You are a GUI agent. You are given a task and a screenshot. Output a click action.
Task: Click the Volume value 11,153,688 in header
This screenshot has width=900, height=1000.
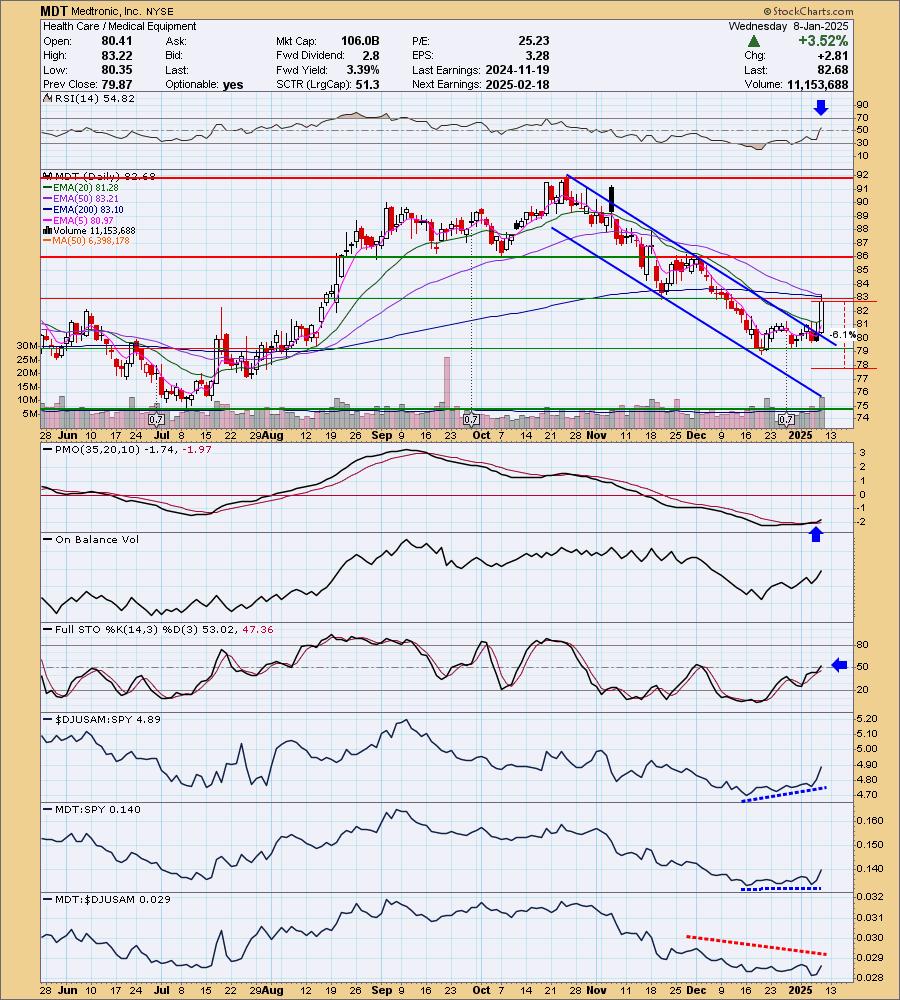818,84
